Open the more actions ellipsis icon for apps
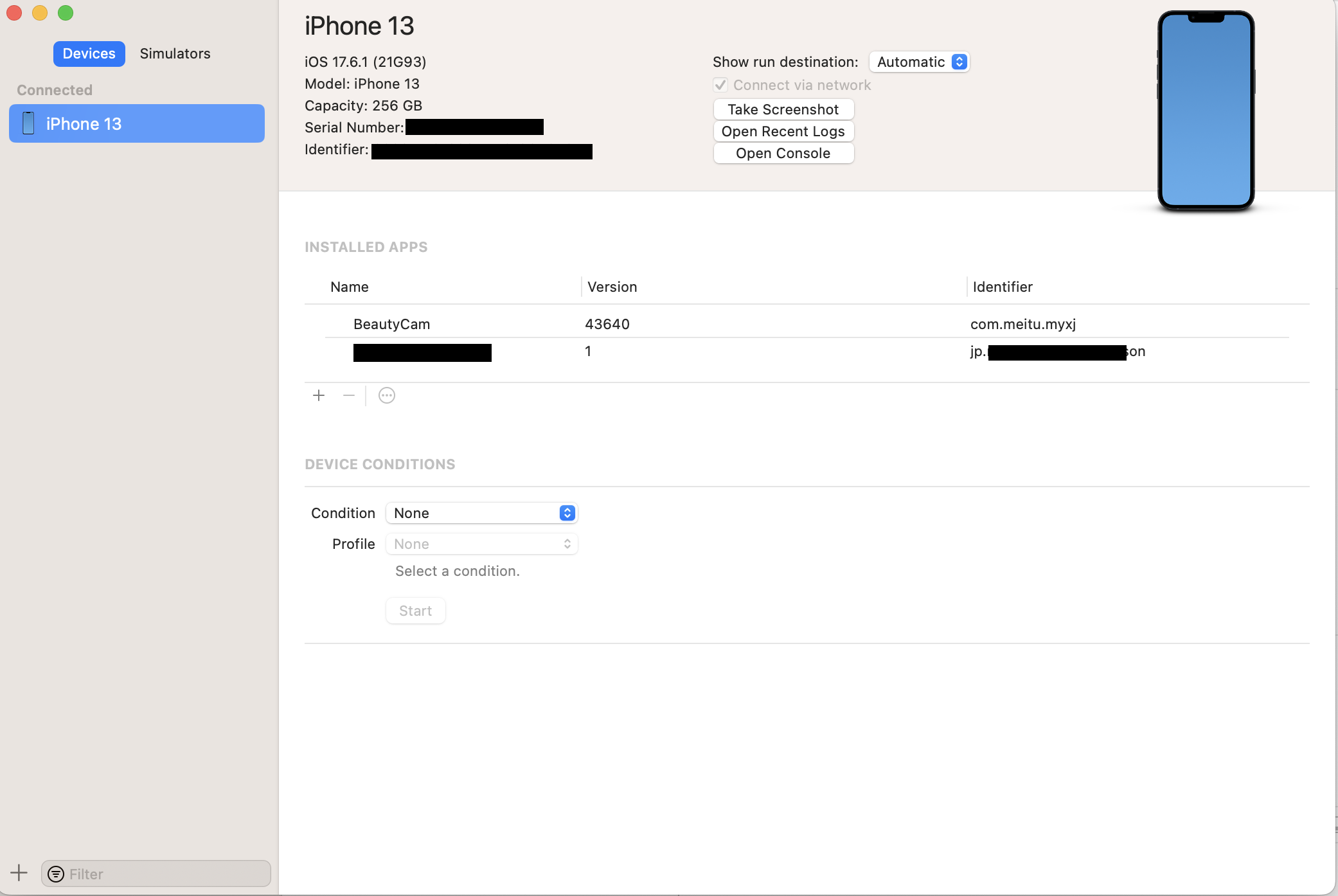The image size is (1338, 896). 387,395
